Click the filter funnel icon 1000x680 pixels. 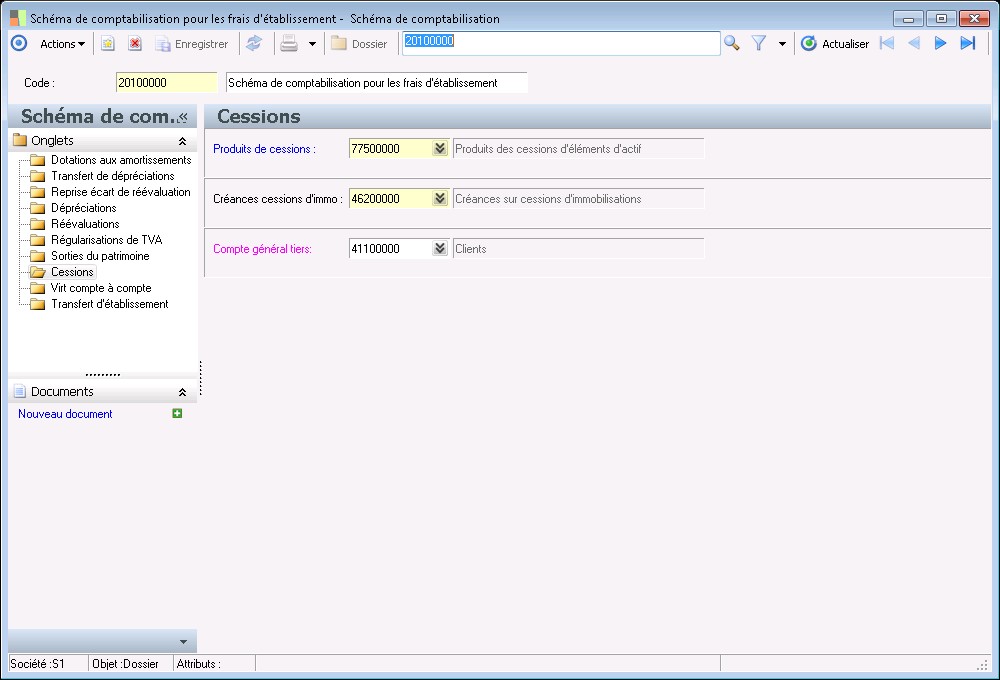click(x=759, y=43)
